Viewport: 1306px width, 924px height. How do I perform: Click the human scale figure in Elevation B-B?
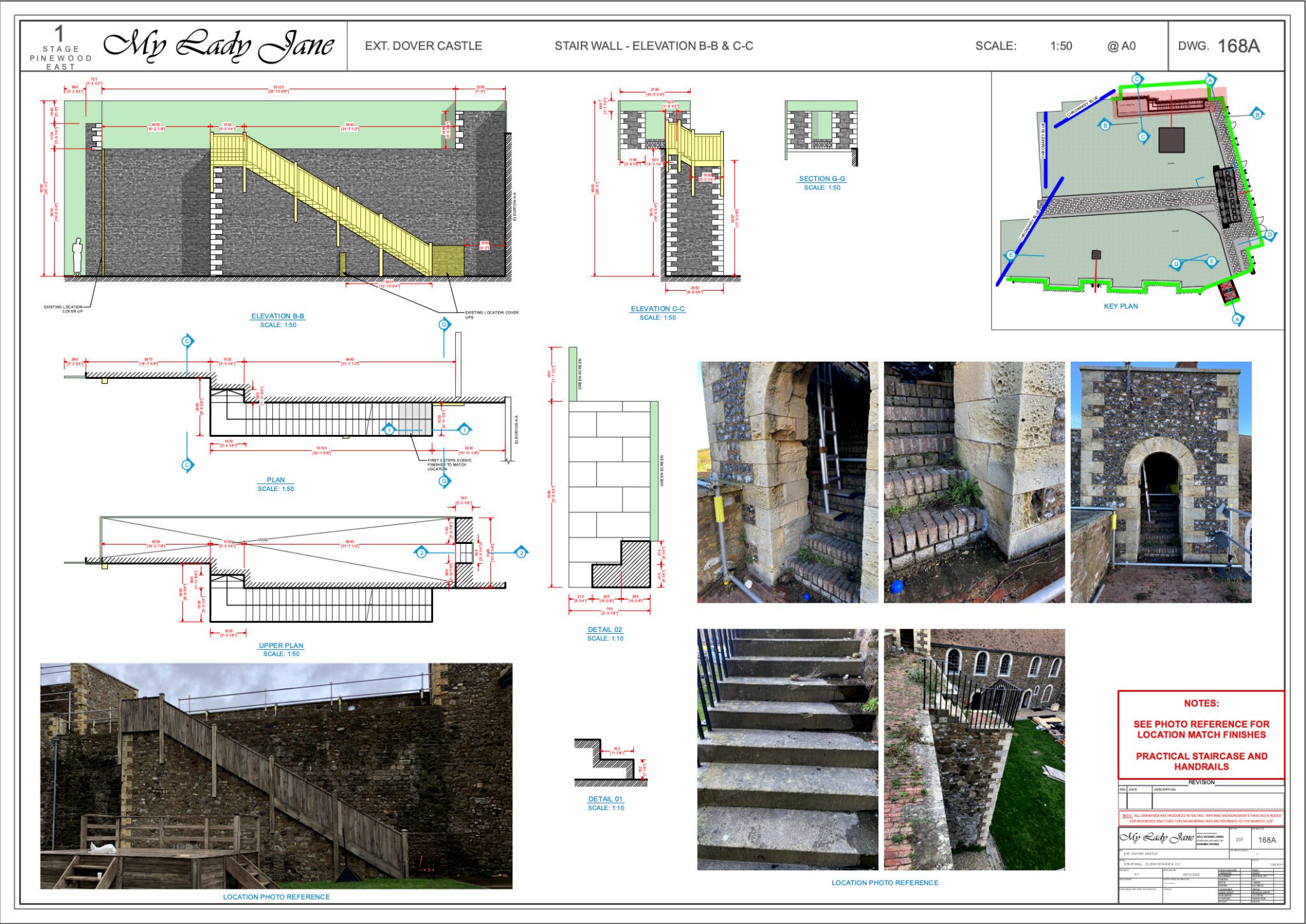[x=77, y=256]
